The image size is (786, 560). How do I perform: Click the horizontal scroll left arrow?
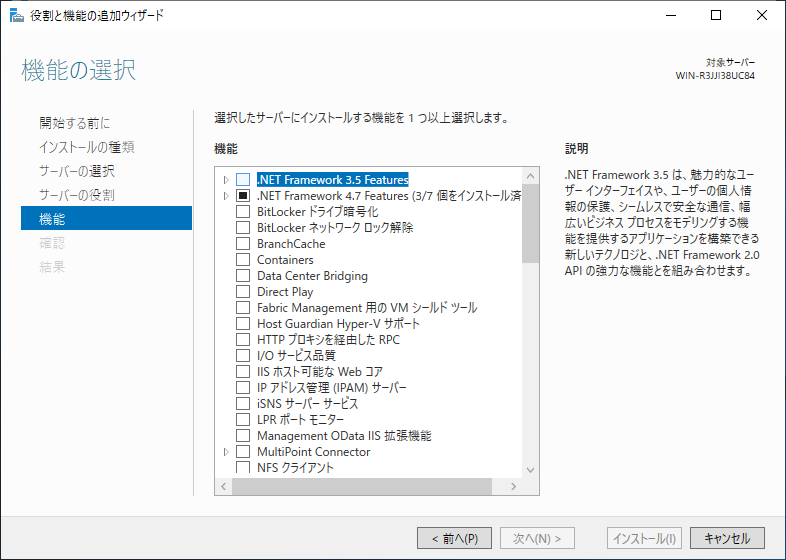pyautogui.click(x=224, y=486)
